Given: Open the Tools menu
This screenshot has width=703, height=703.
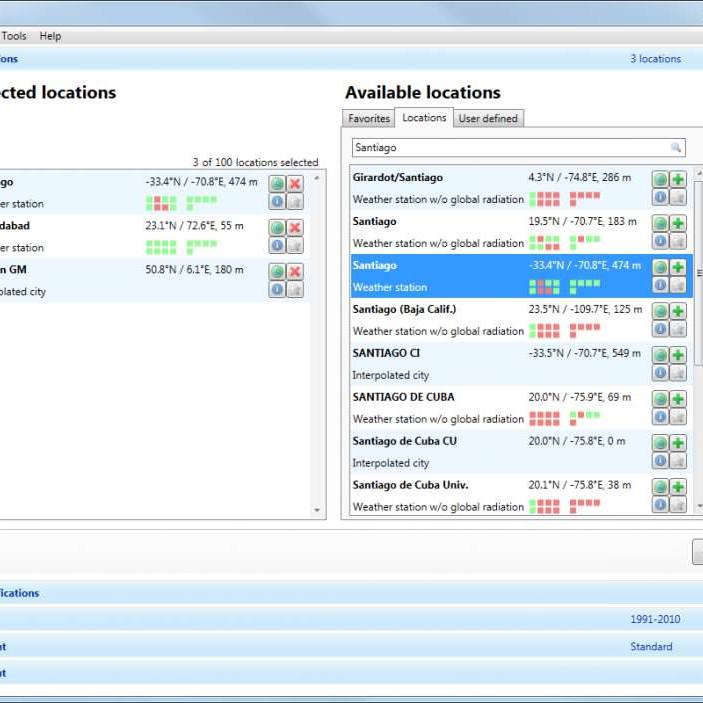Looking at the screenshot, I should pyautogui.click(x=14, y=36).
